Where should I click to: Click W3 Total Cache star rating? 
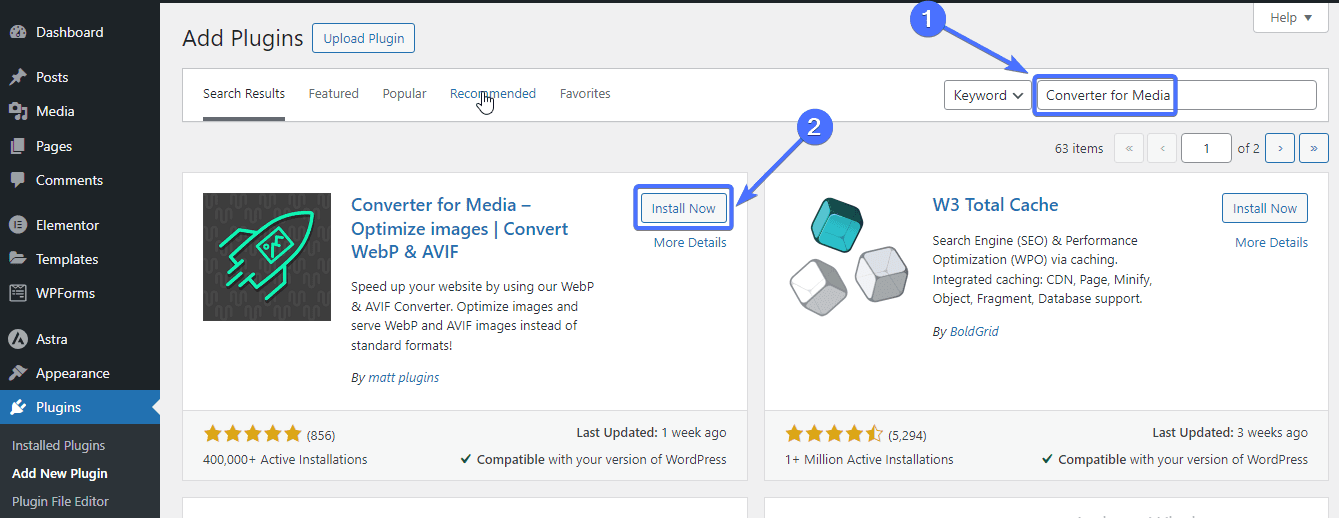point(834,434)
